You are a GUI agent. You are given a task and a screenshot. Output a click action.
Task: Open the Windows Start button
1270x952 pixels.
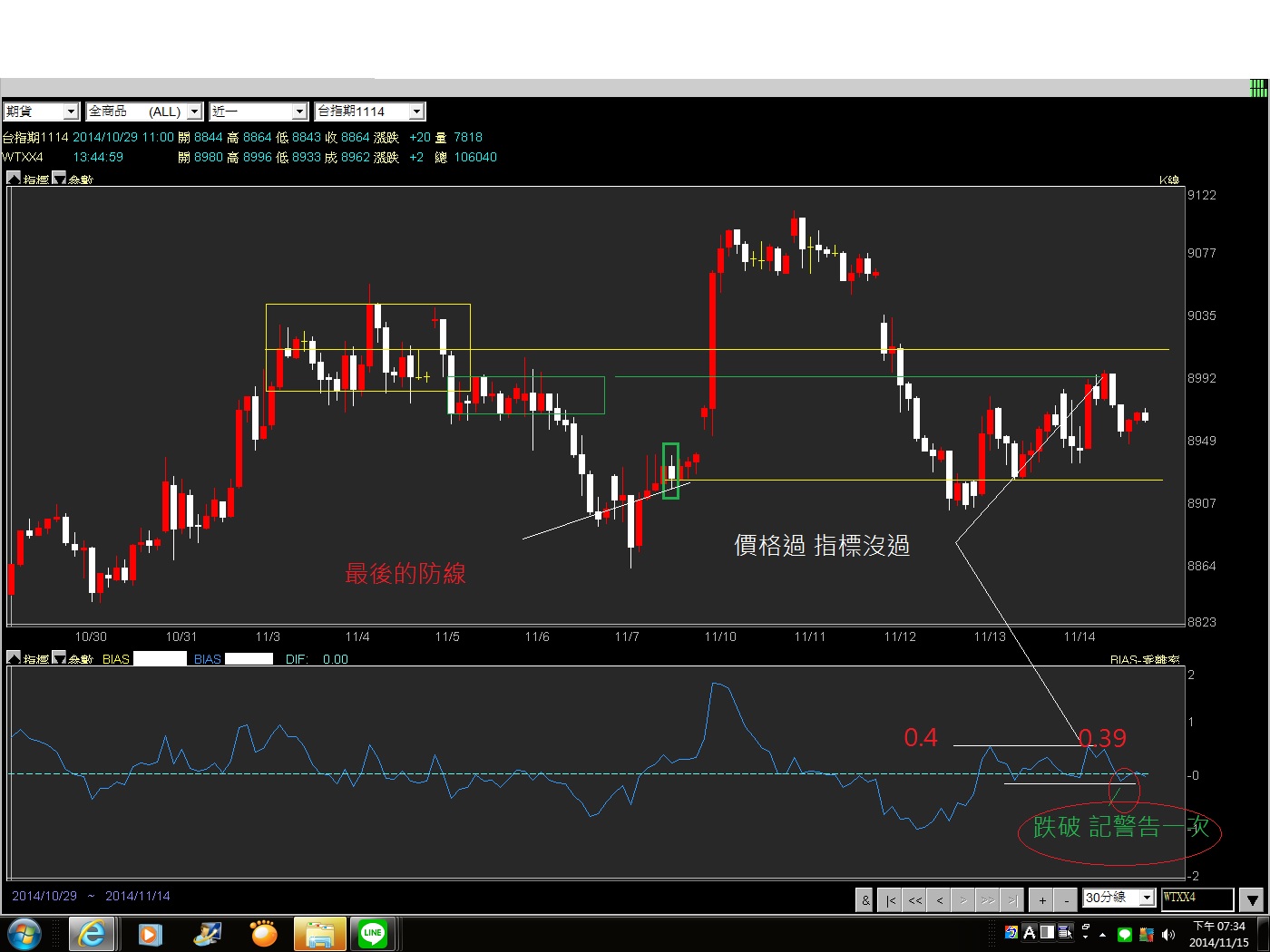coord(23,934)
